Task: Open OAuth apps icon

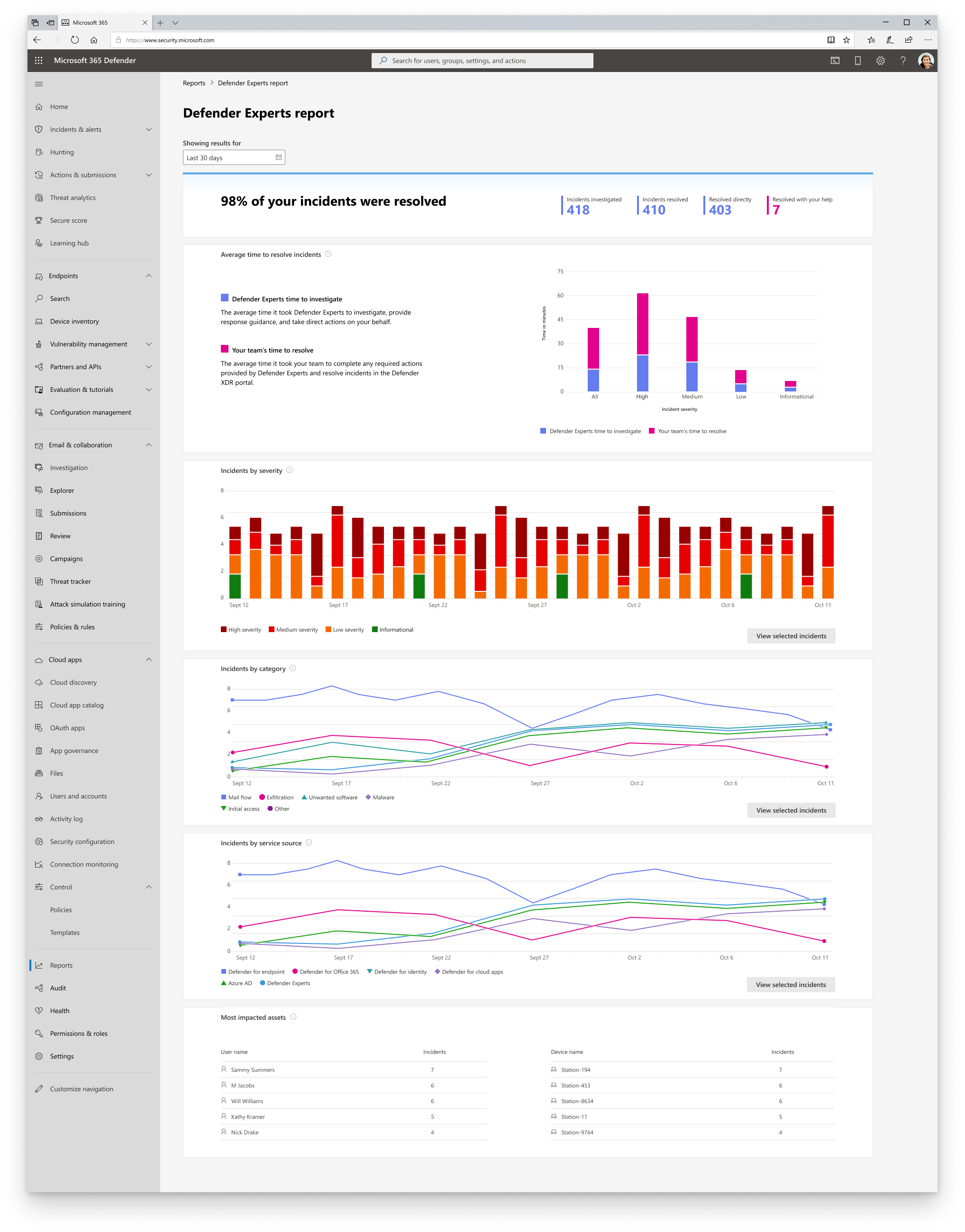Action: coord(39,727)
